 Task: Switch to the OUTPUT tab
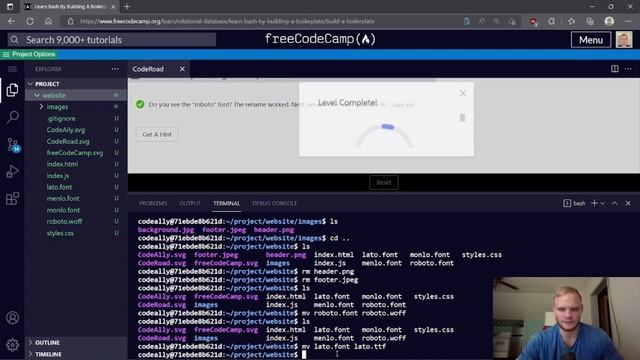pos(190,203)
